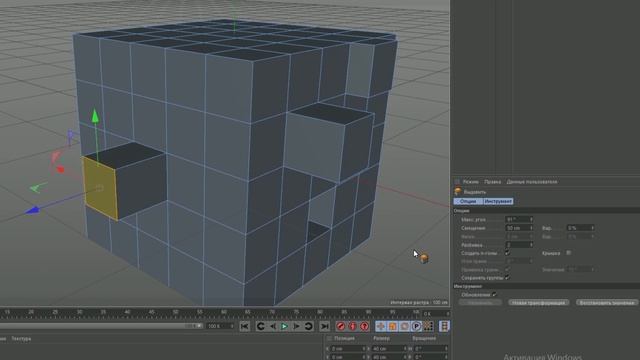Image resolution: width=640 pixels, height=360 pixels.
Task: Open the Данные пользователя menu
Action: click(531, 182)
